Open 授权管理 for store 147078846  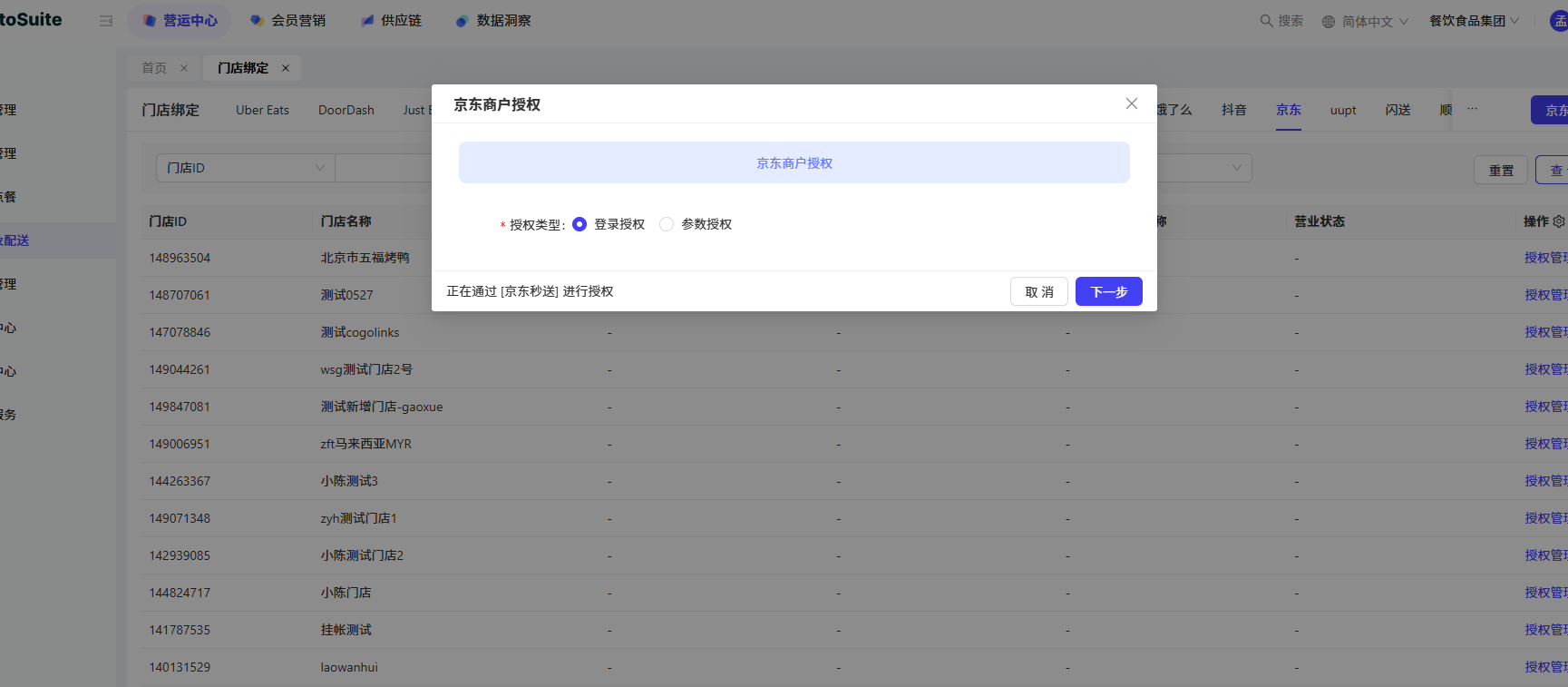1545,332
